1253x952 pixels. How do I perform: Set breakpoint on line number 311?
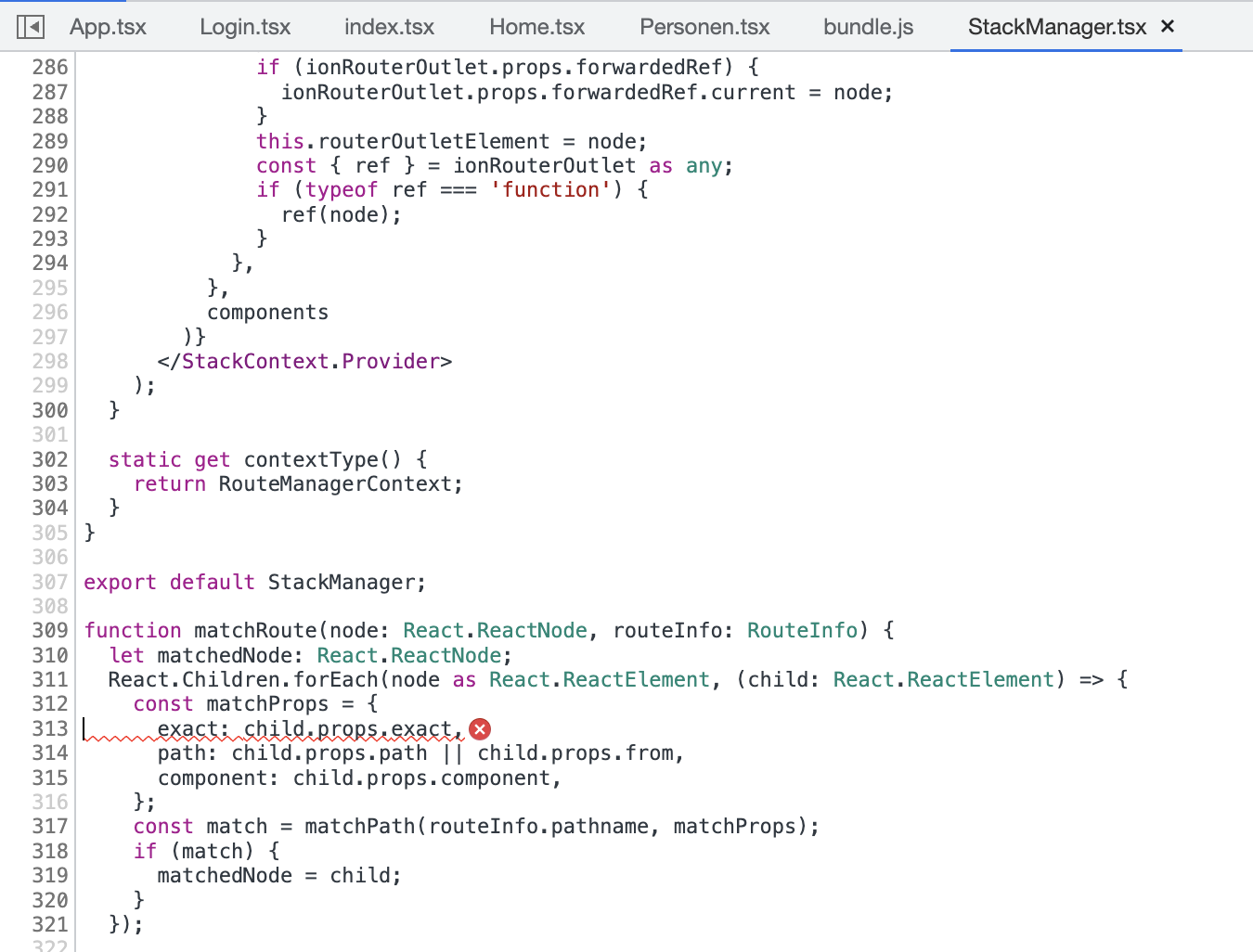click(x=50, y=679)
